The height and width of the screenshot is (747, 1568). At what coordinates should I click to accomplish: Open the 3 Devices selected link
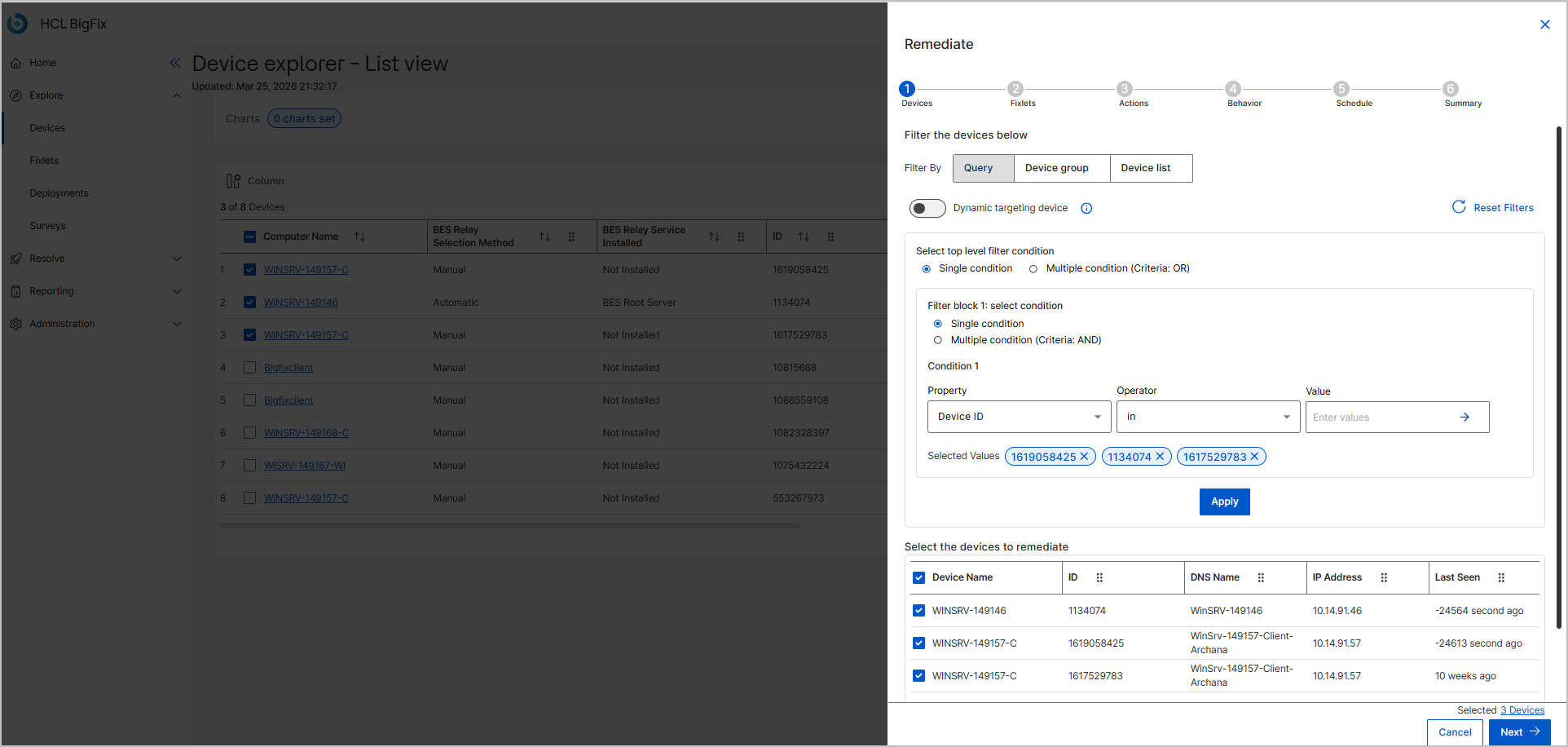(1522, 710)
